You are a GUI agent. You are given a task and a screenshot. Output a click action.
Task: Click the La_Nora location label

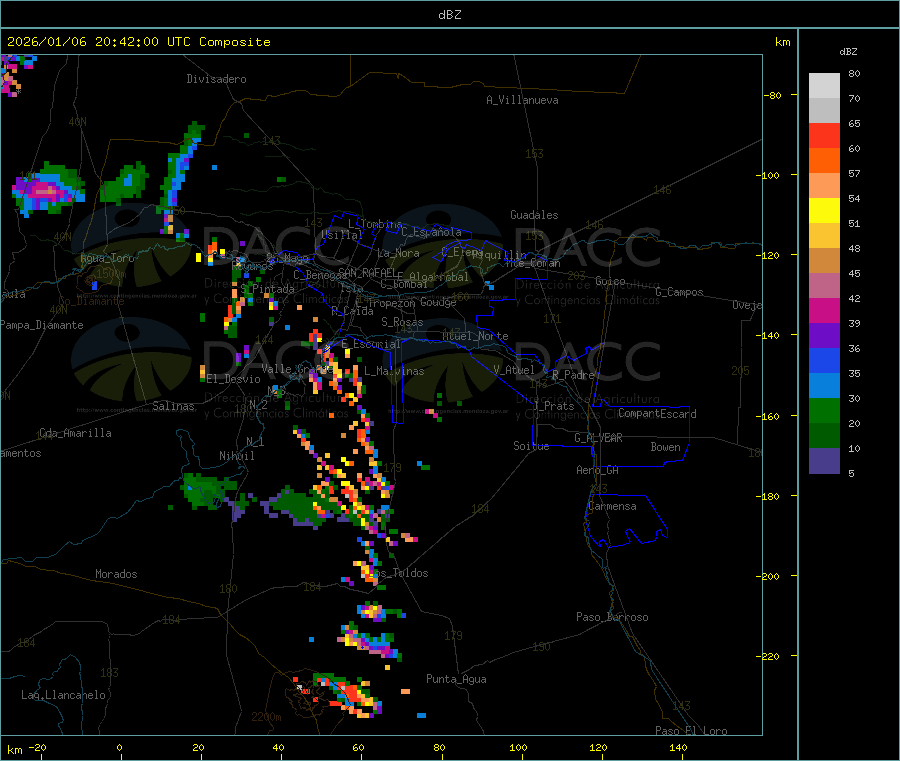[398, 253]
